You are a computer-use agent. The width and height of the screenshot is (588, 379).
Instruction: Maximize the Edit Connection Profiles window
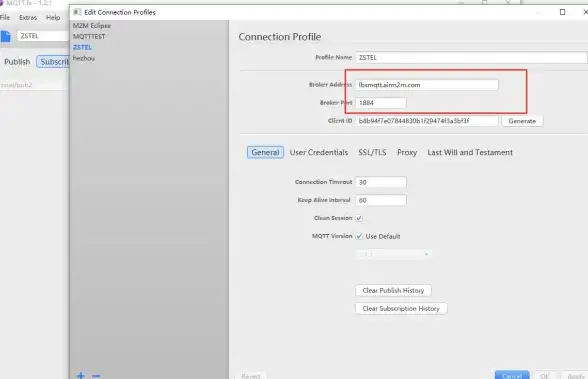point(562,12)
